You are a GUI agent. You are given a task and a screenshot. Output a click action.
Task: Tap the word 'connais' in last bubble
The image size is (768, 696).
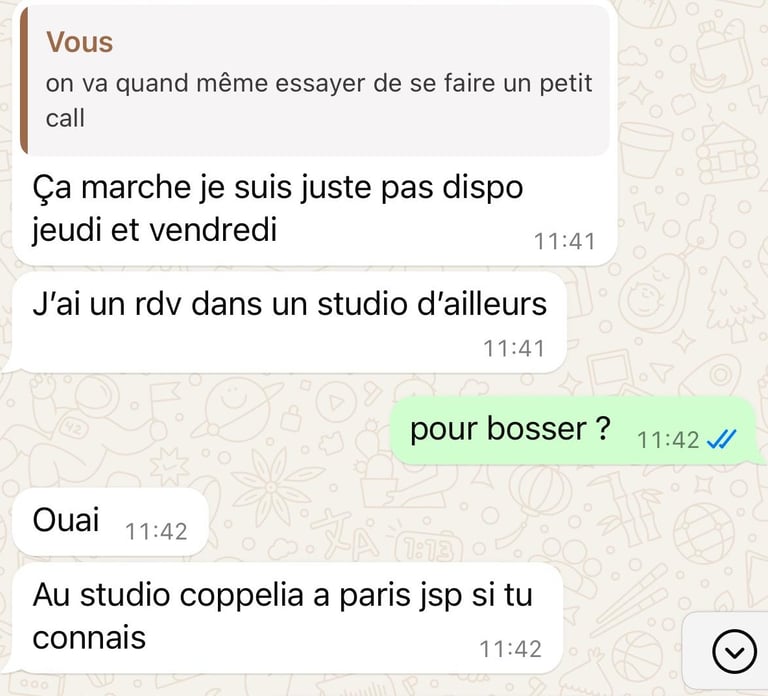(89, 638)
